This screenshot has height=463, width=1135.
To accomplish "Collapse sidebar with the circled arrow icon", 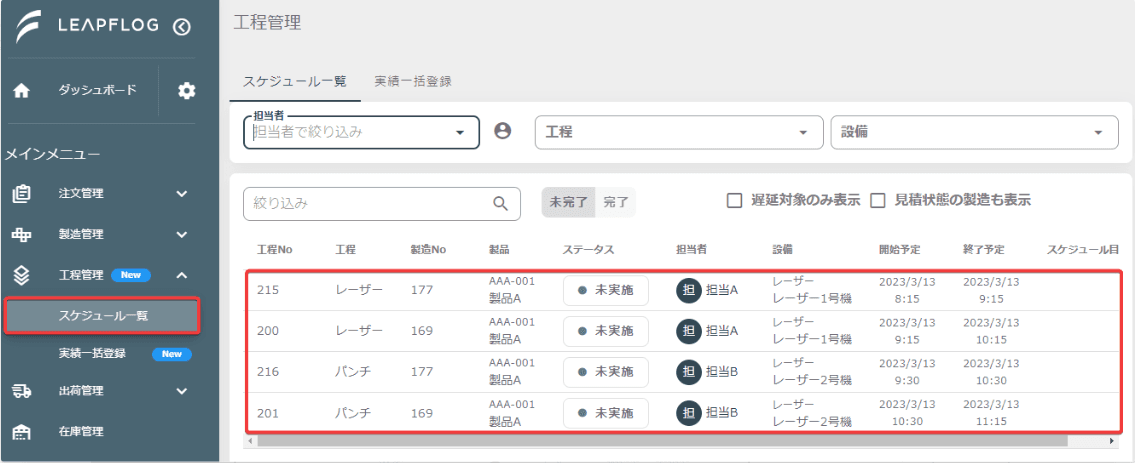I will pos(182,27).
